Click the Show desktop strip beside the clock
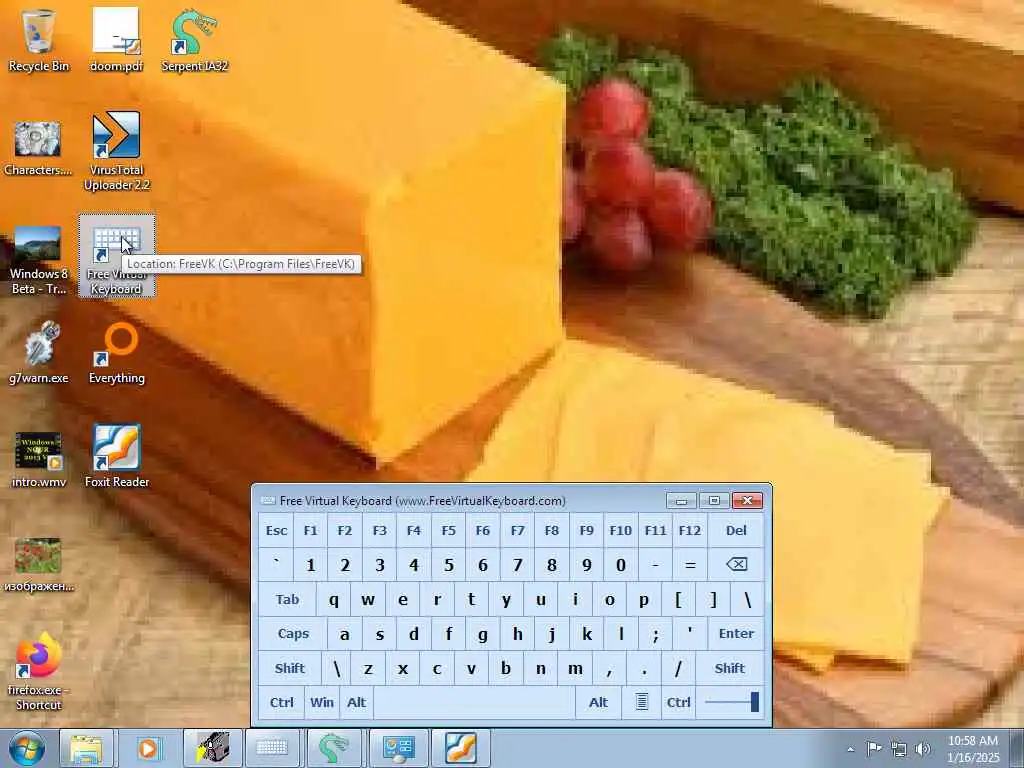 pyautogui.click(x=1017, y=748)
